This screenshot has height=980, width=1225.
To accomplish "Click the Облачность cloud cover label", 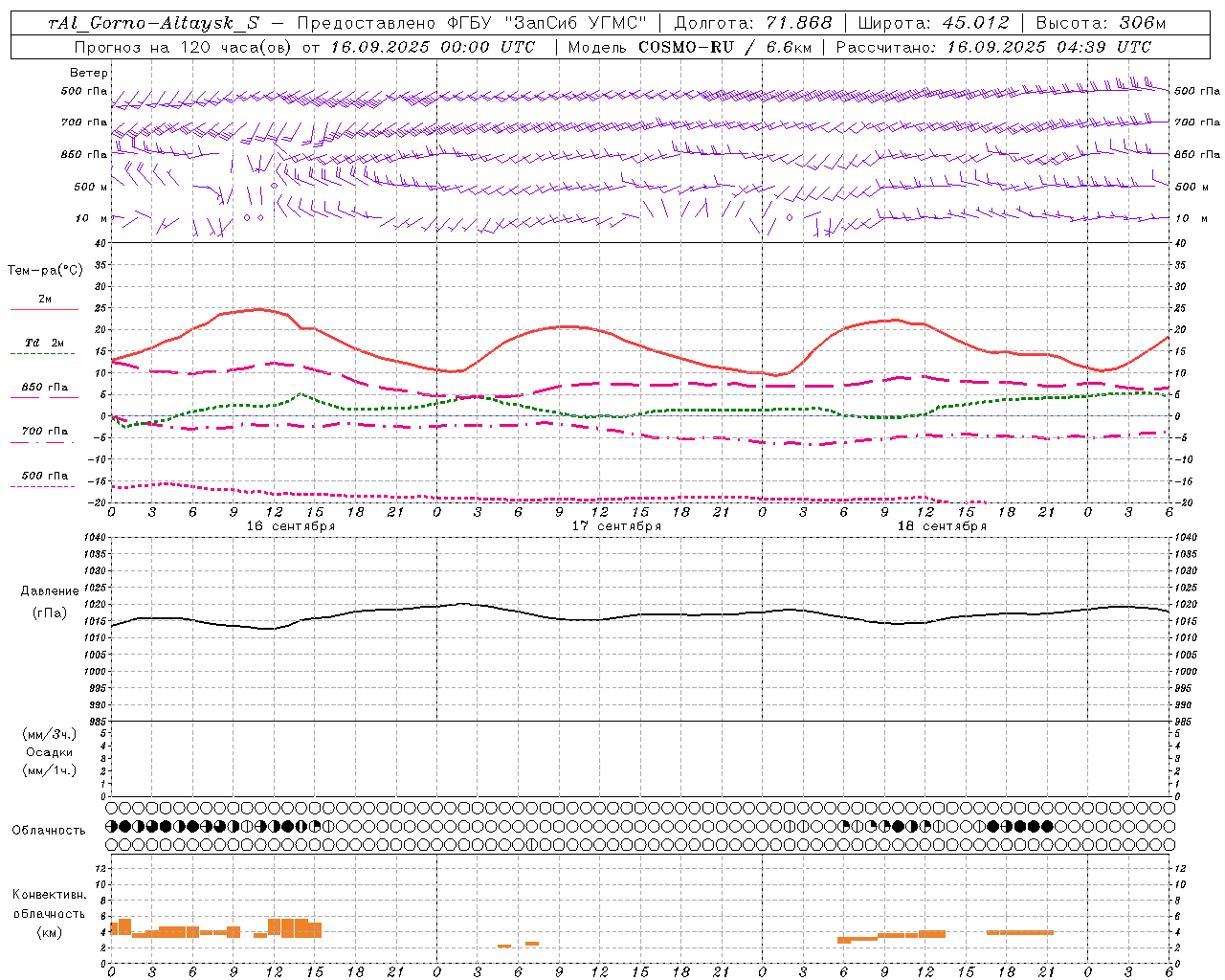I will tap(49, 831).
